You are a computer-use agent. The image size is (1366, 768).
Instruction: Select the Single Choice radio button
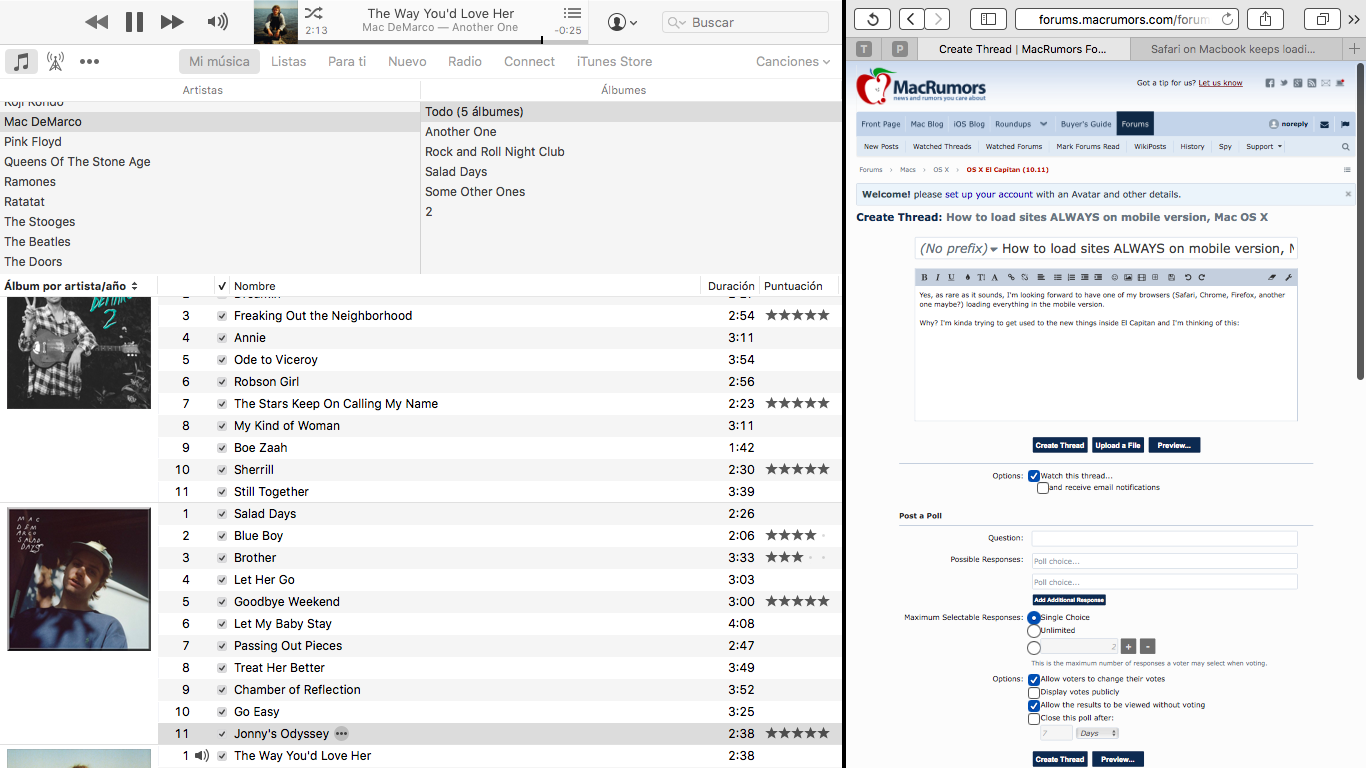pyautogui.click(x=1034, y=618)
